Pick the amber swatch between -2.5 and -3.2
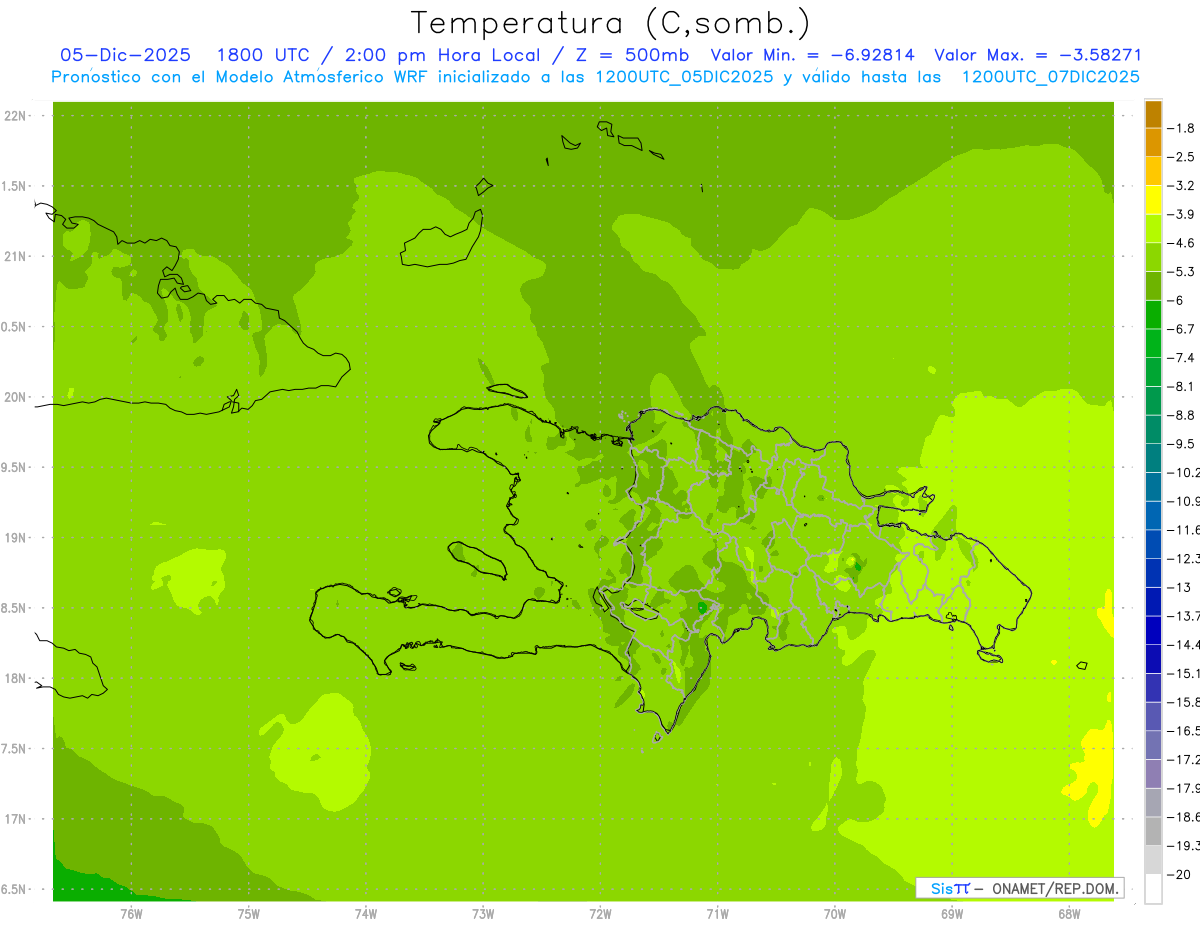 pos(1153,171)
